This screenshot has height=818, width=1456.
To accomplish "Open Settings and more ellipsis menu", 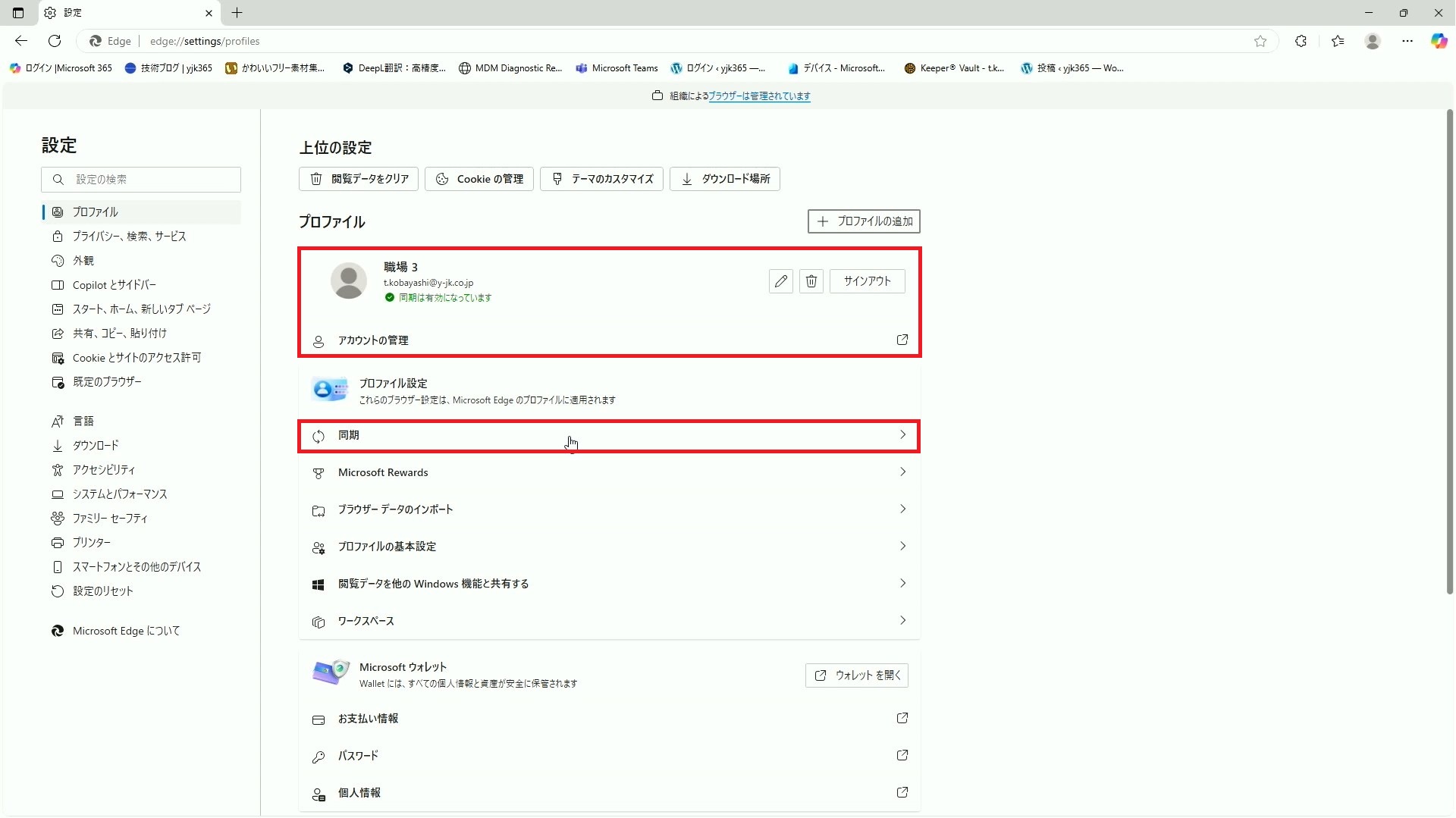I will [1407, 41].
